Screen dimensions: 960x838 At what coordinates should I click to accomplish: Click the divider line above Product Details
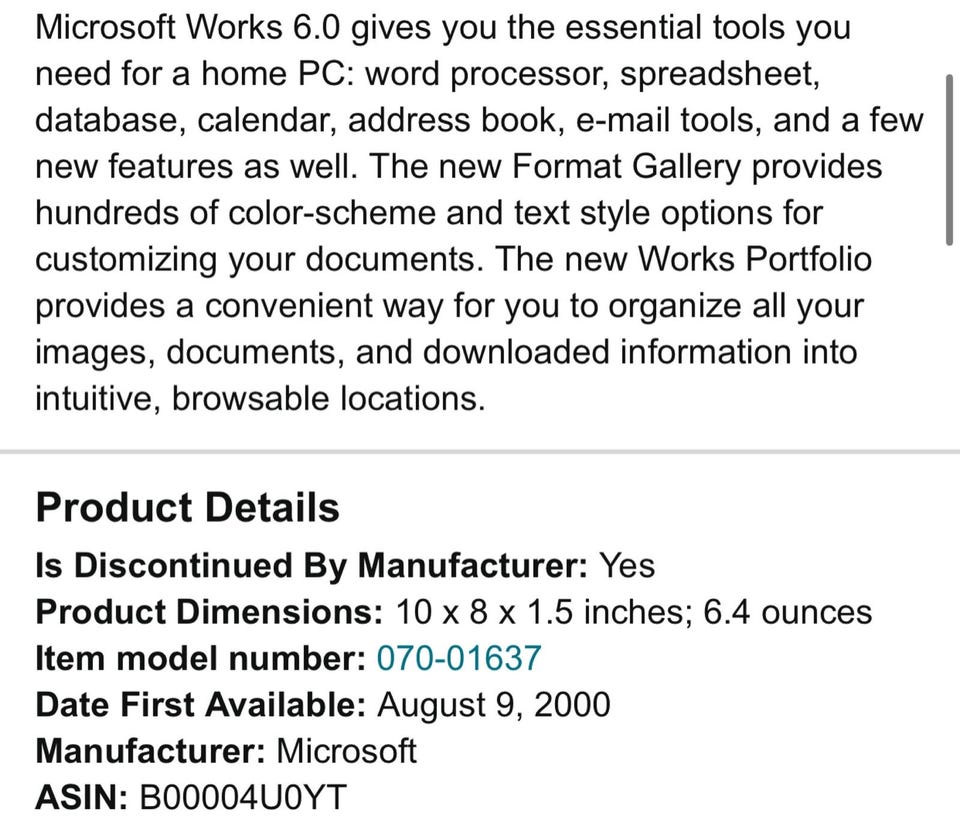(x=480, y=452)
